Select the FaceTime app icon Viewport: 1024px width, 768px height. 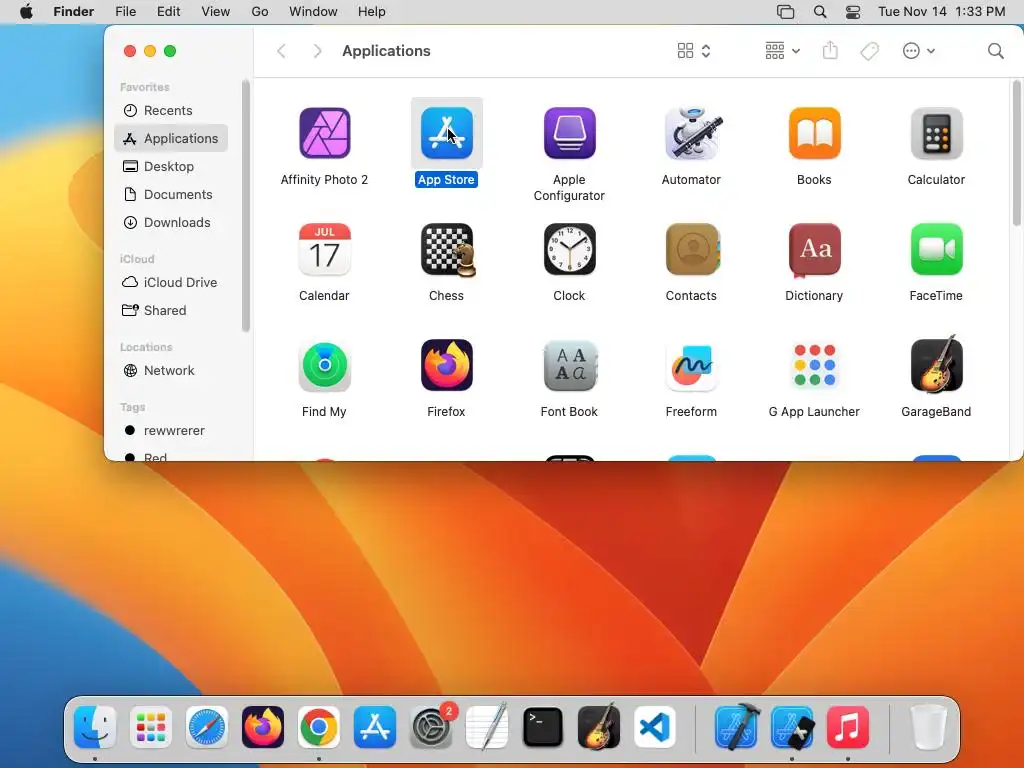(x=936, y=249)
